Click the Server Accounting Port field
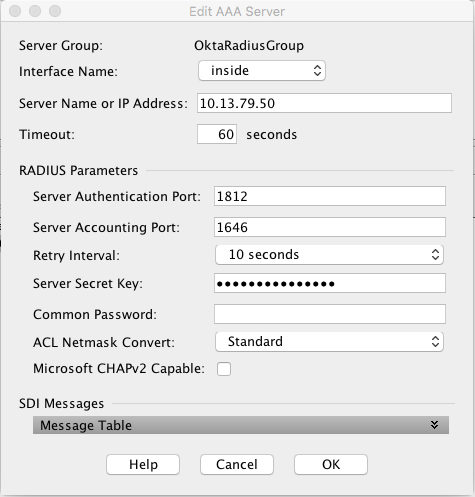The image size is (475, 497). [x=330, y=227]
